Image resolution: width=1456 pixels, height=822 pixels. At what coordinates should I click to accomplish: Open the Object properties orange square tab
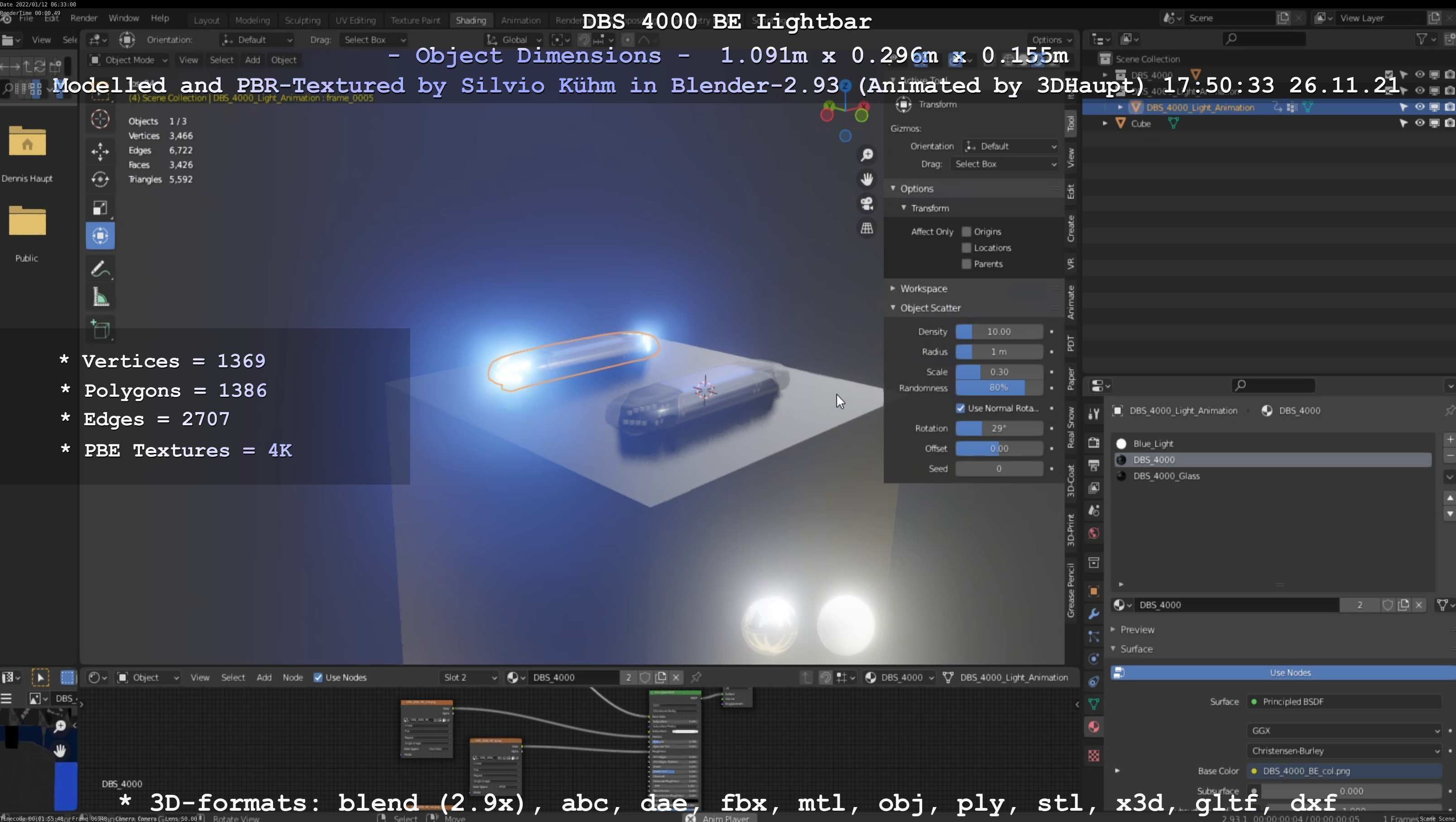(x=1094, y=591)
